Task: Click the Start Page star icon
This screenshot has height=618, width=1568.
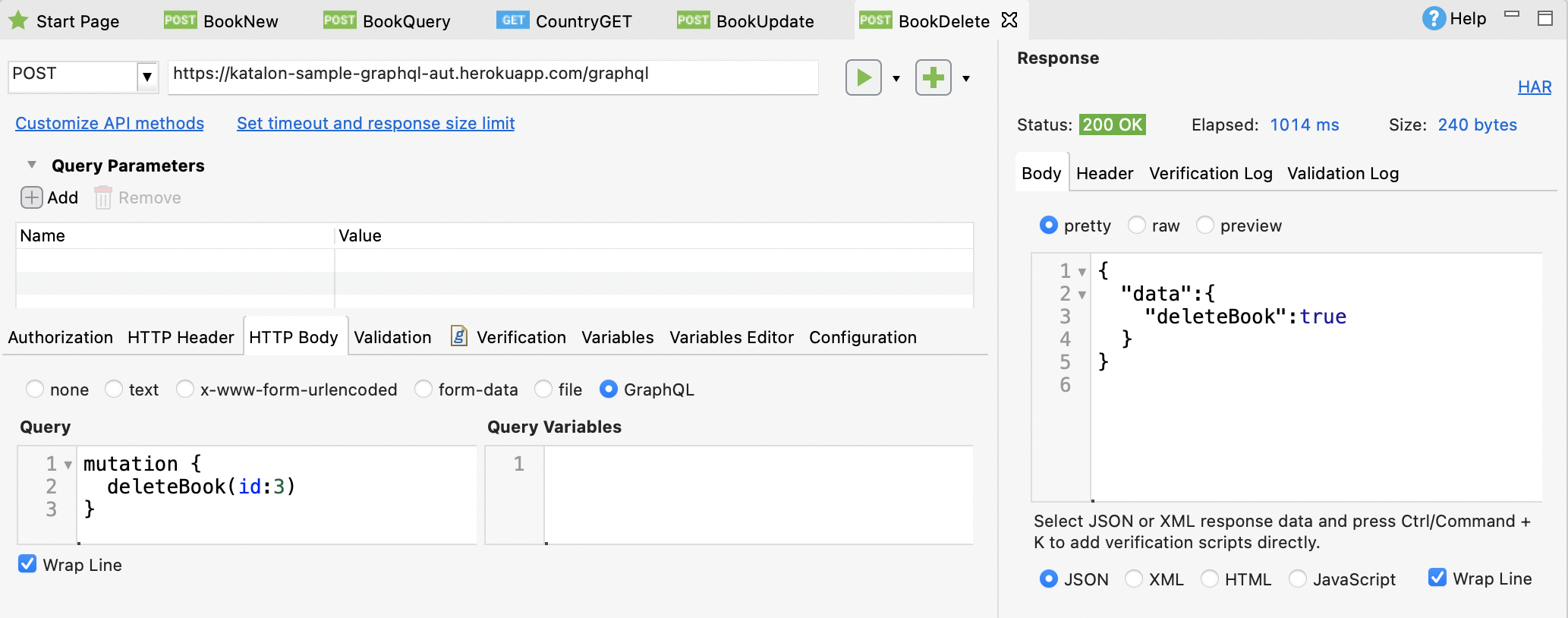Action: [18, 20]
